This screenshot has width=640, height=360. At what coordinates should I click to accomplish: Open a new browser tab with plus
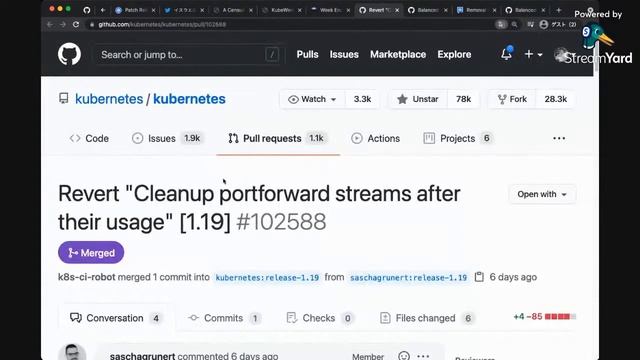pos(558,10)
